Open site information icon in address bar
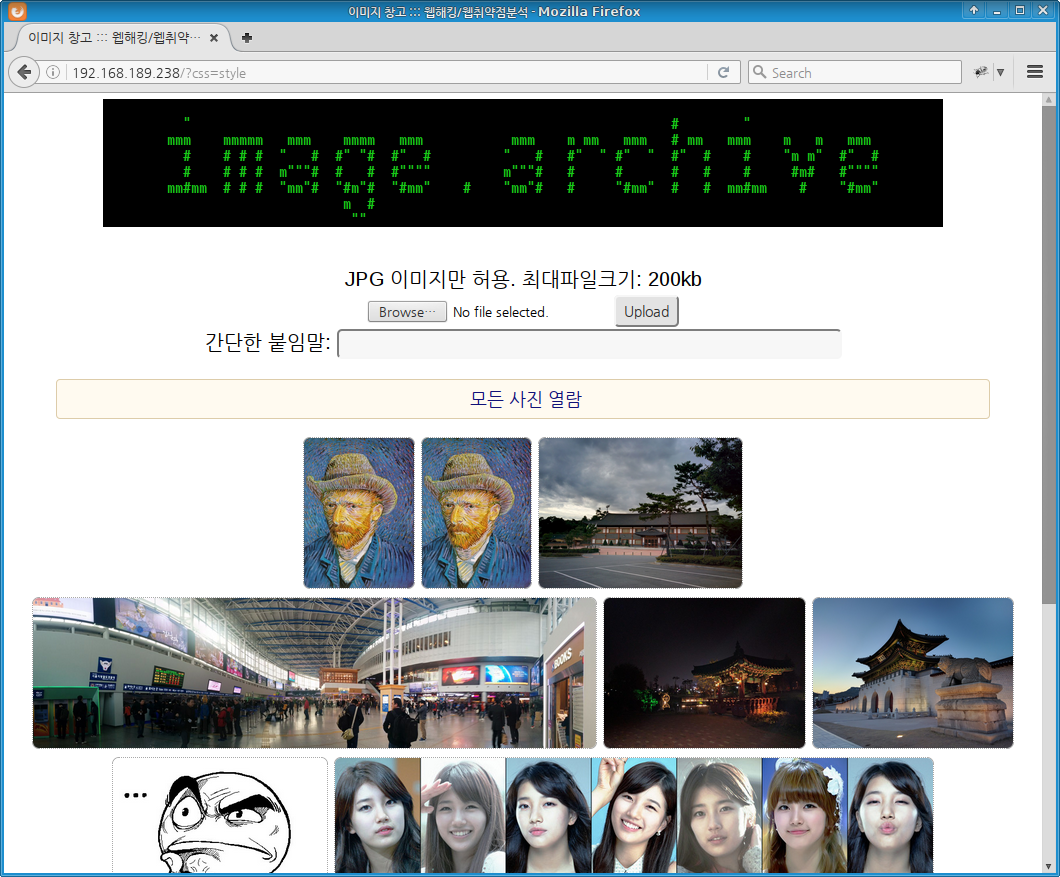The image size is (1060, 877). tap(53, 72)
